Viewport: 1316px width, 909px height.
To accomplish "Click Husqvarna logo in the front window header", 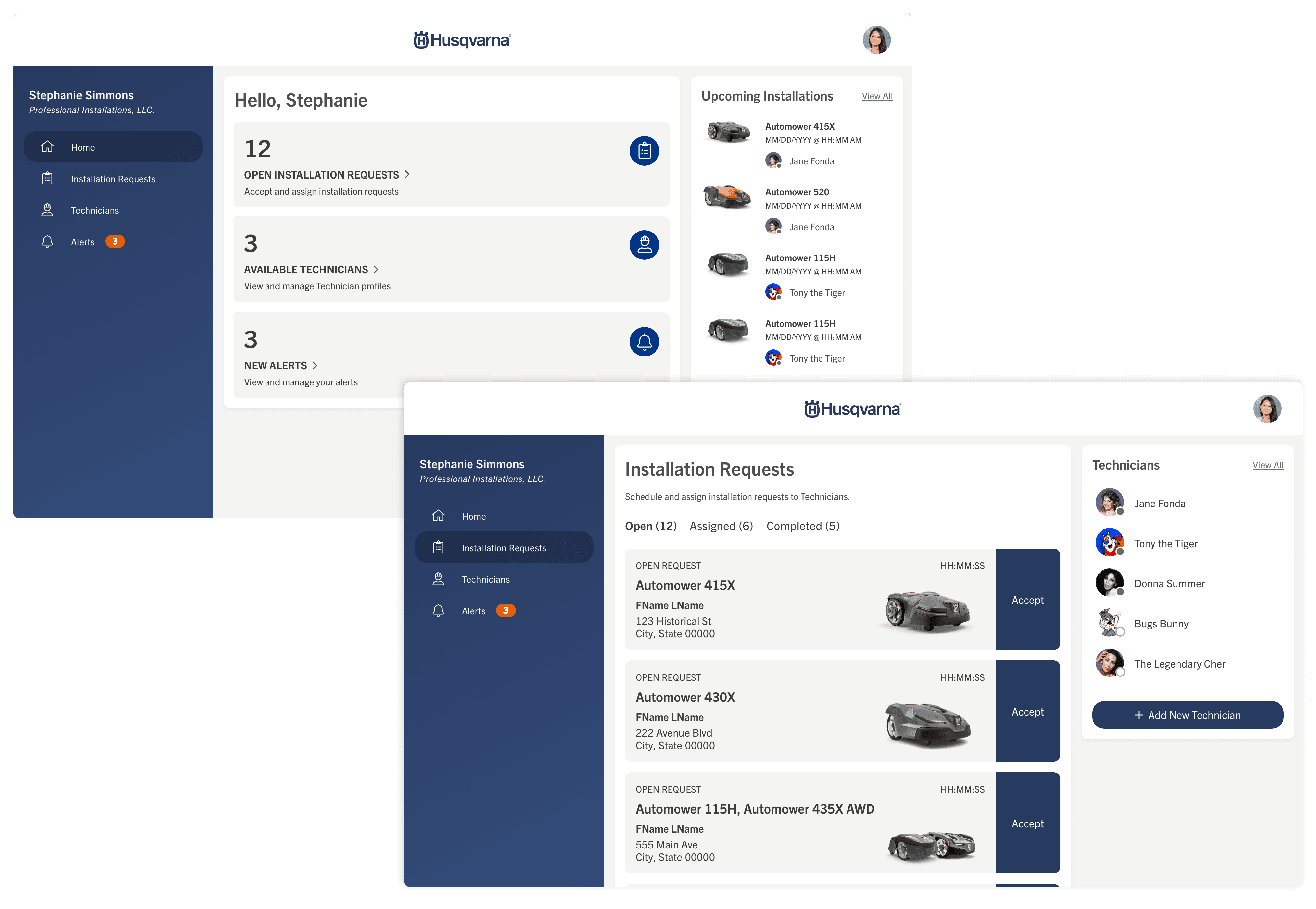I will 853,409.
